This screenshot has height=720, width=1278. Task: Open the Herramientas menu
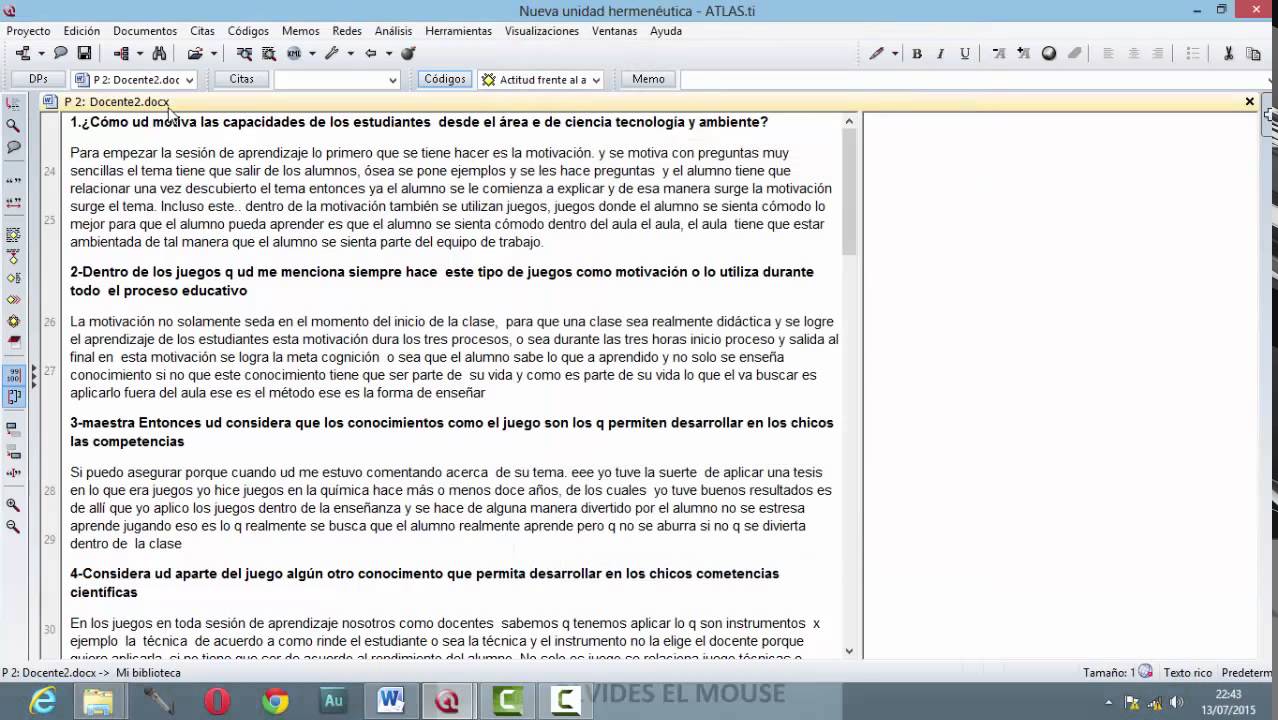[458, 31]
